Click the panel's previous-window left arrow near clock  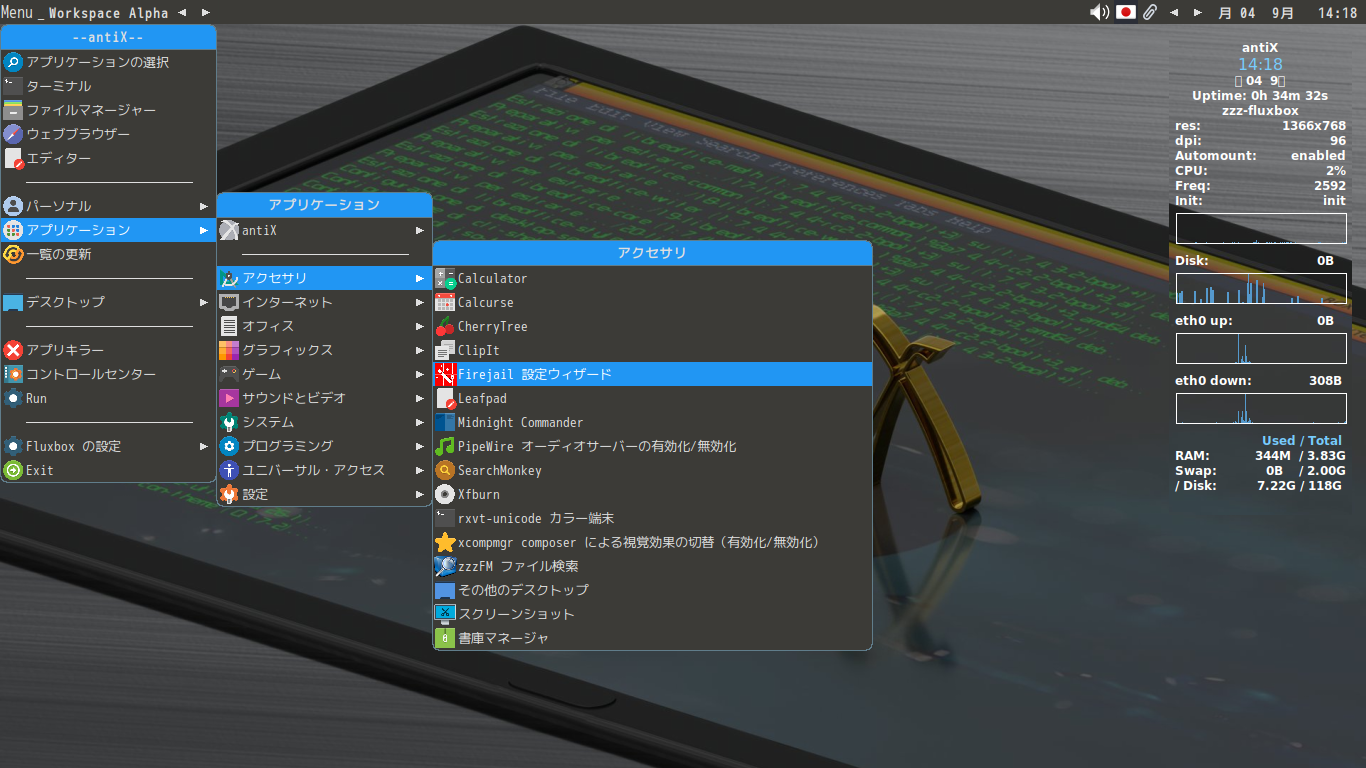point(1174,12)
